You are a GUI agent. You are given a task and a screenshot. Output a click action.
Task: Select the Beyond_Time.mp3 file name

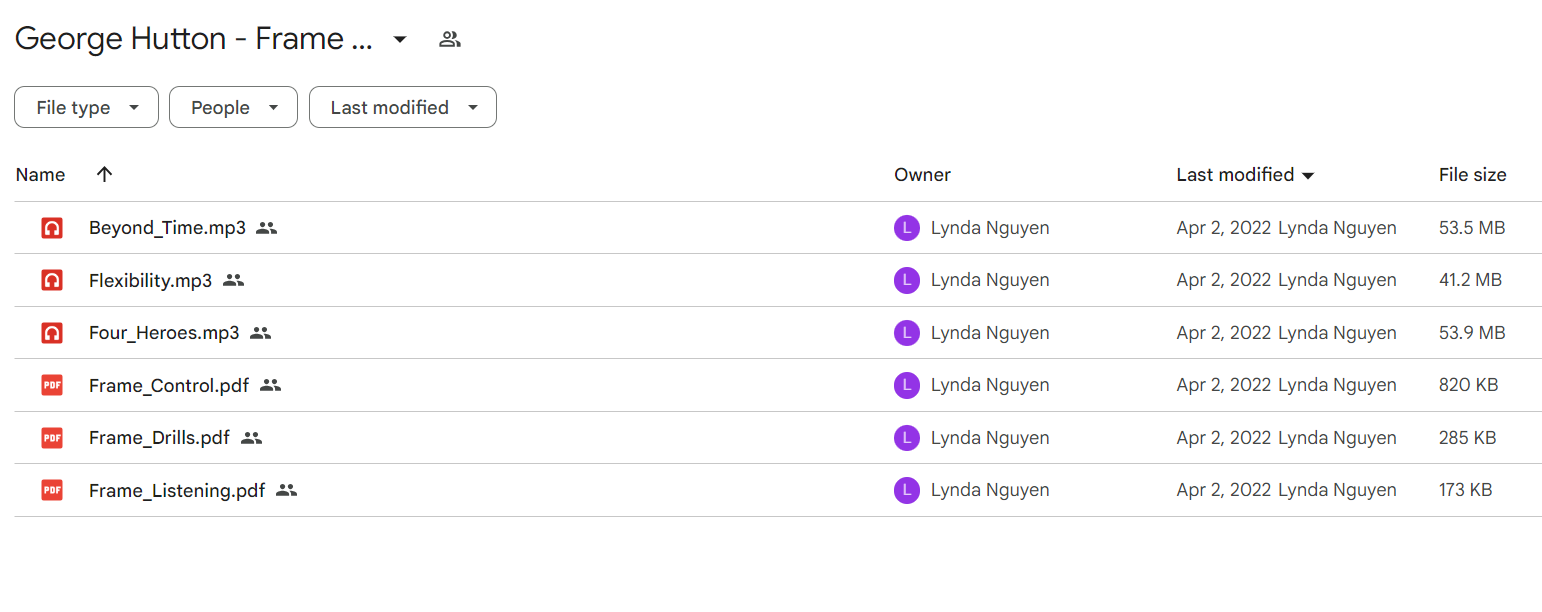(x=167, y=228)
